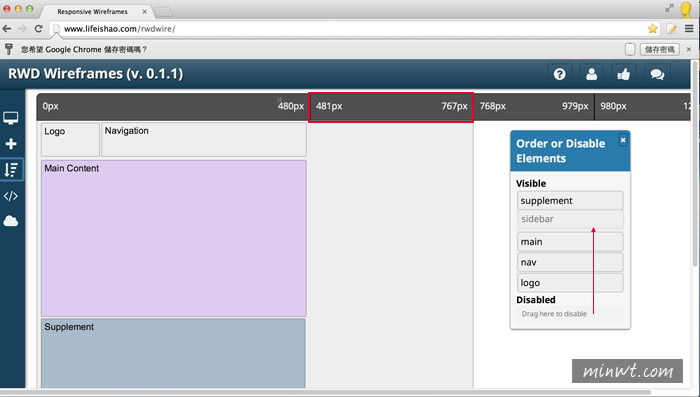This screenshot has height=397, width=700.
Task: Click the main item in Visible list
Action: click(570, 242)
